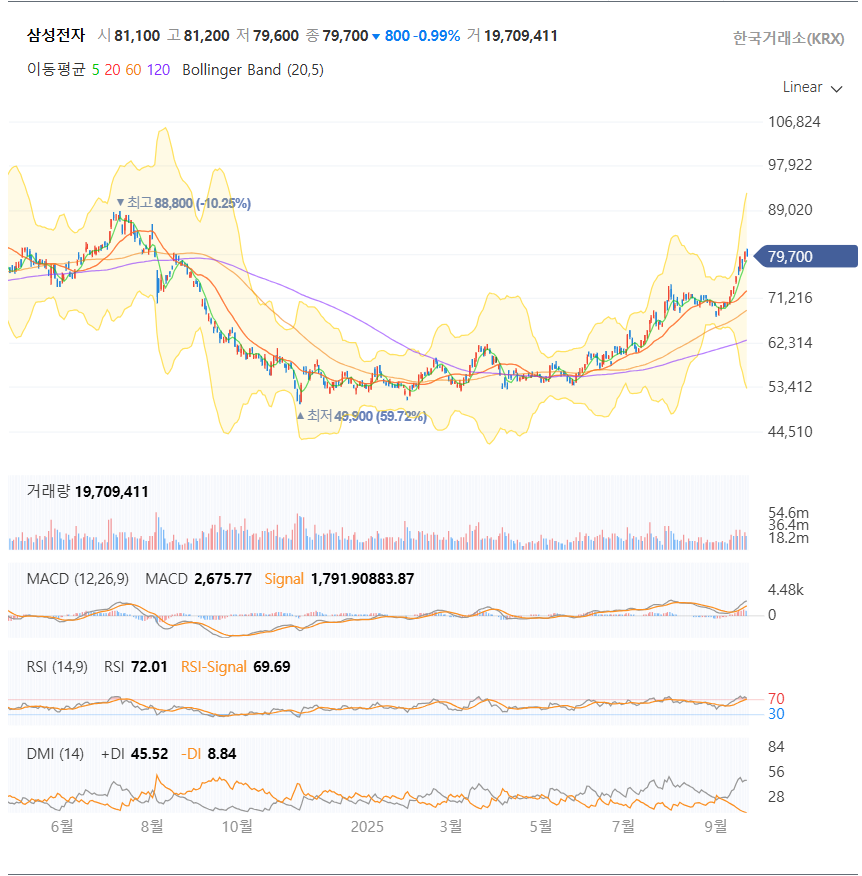Click the 7월 date axis label
The height and width of the screenshot is (876, 862).
coord(623,826)
